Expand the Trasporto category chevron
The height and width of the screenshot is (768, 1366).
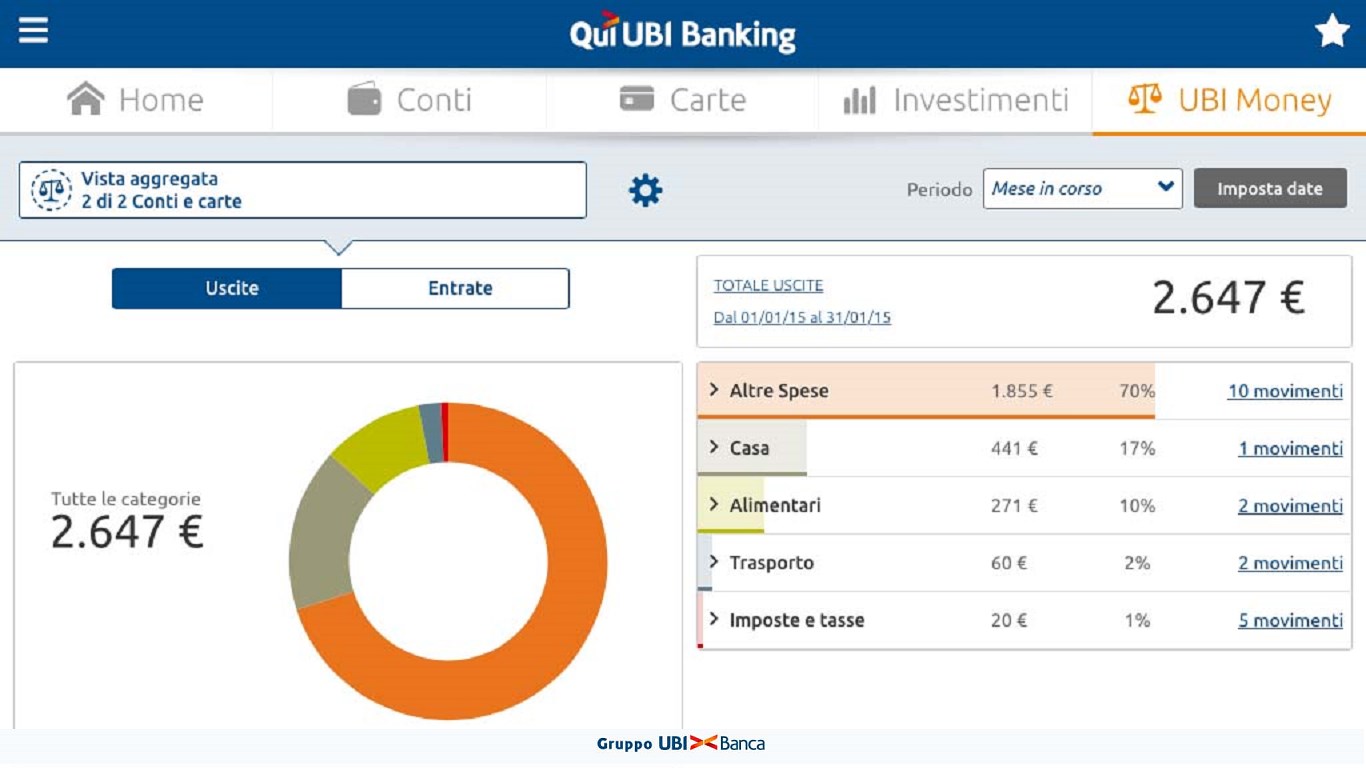[x=714, y=561]
